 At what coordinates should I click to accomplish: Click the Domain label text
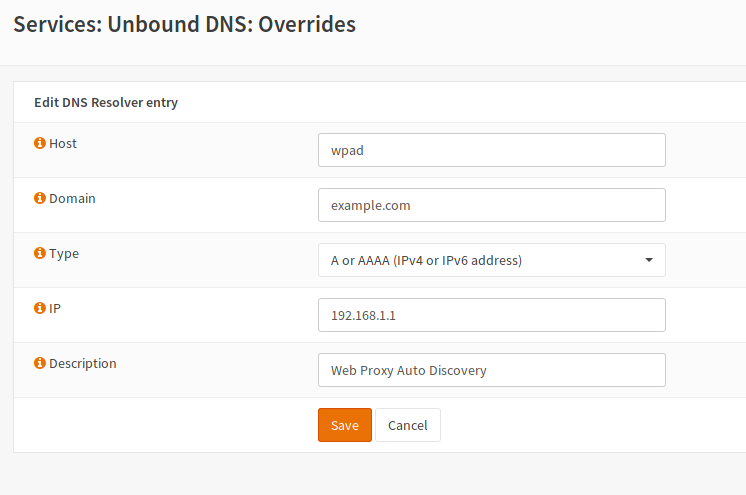point(72,199)
